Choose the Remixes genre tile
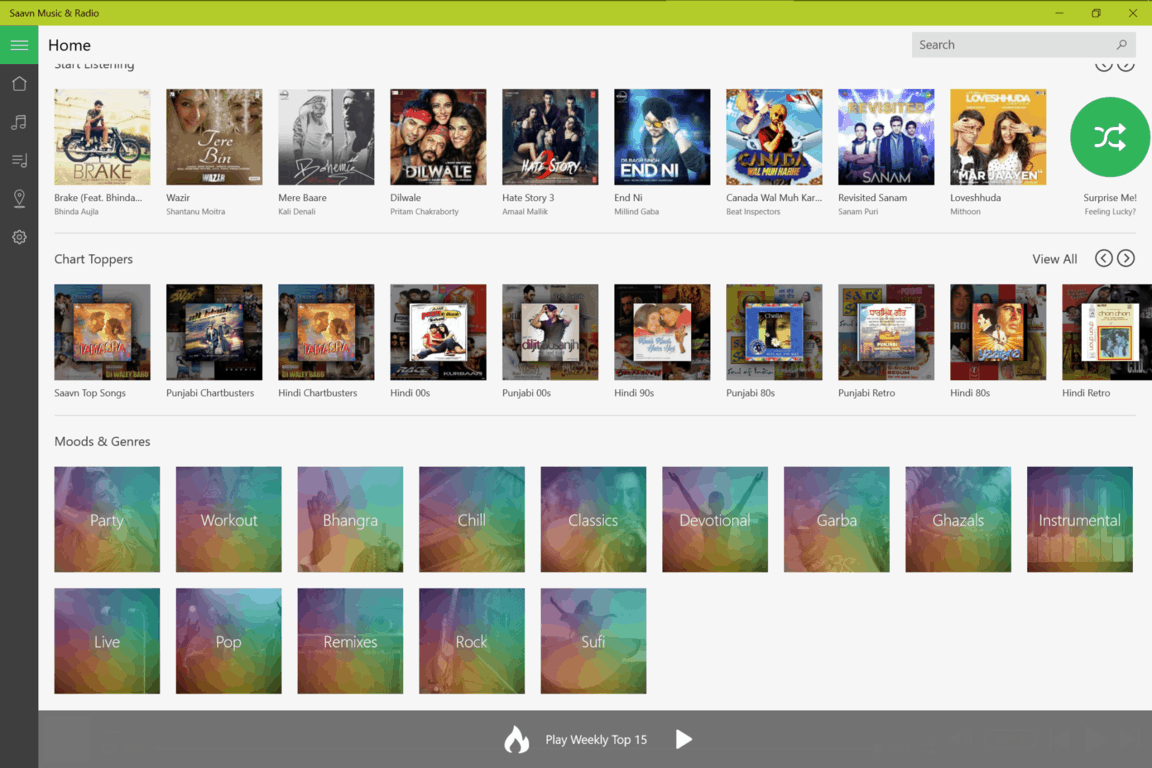 [350, 641]
